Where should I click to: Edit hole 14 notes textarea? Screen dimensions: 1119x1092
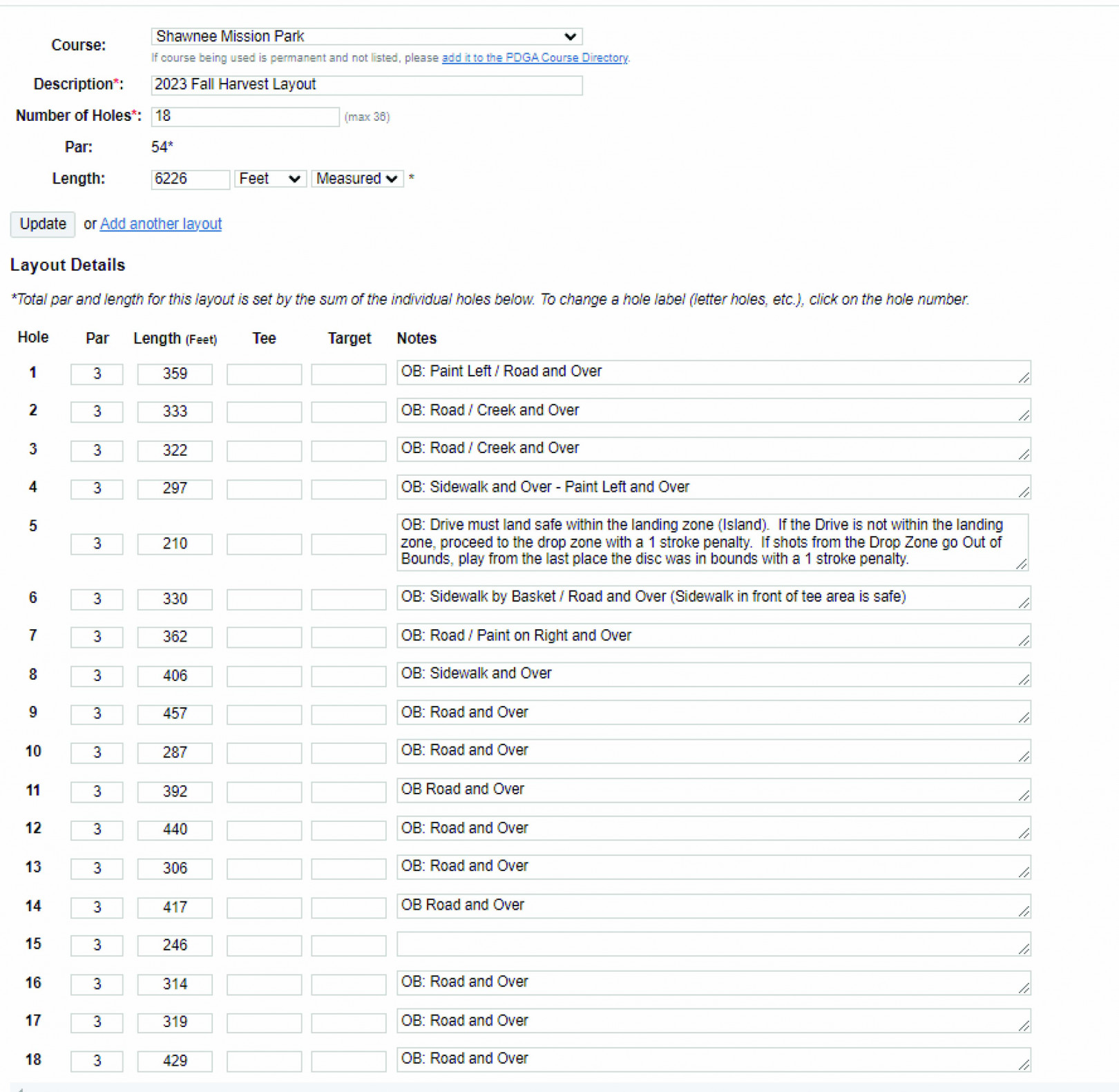click(x=714, y=906)
